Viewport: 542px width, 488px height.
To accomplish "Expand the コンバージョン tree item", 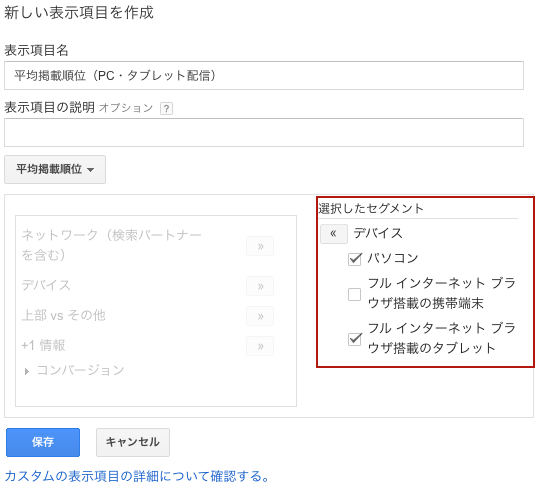I will [27, 371].
